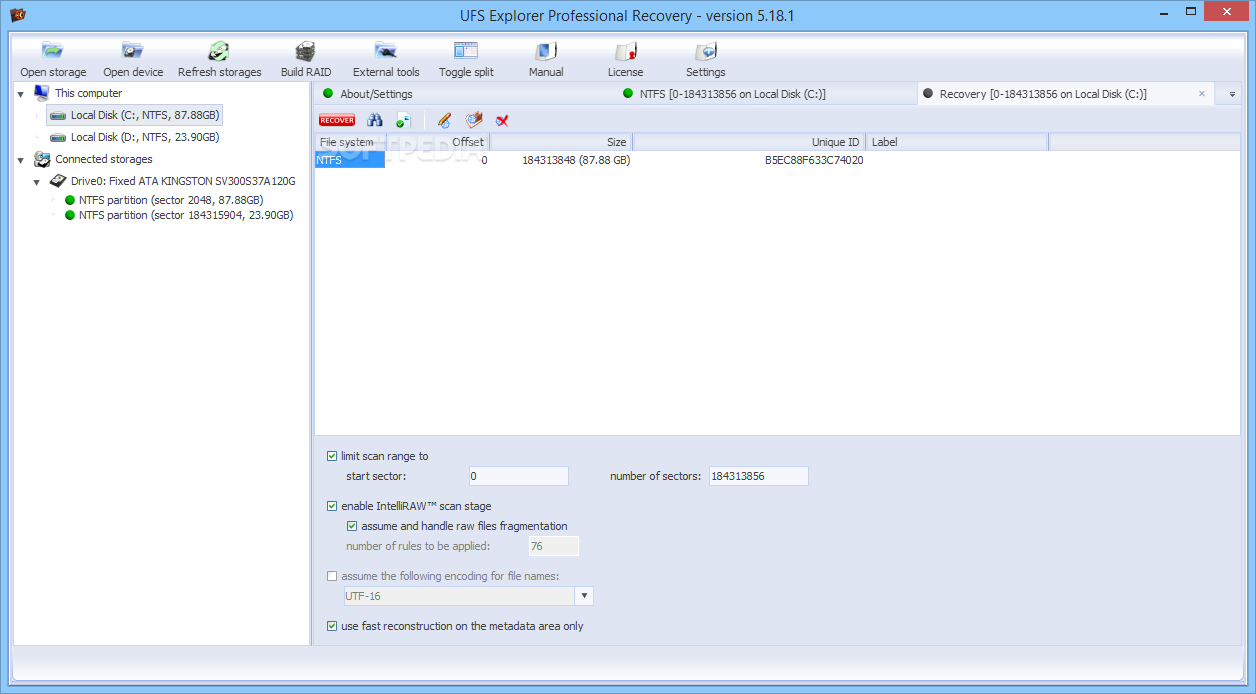Click the Unique ID B5EC88F633C74020
The height and width of the screenshot is (694, 1256).
coord(814,160)
